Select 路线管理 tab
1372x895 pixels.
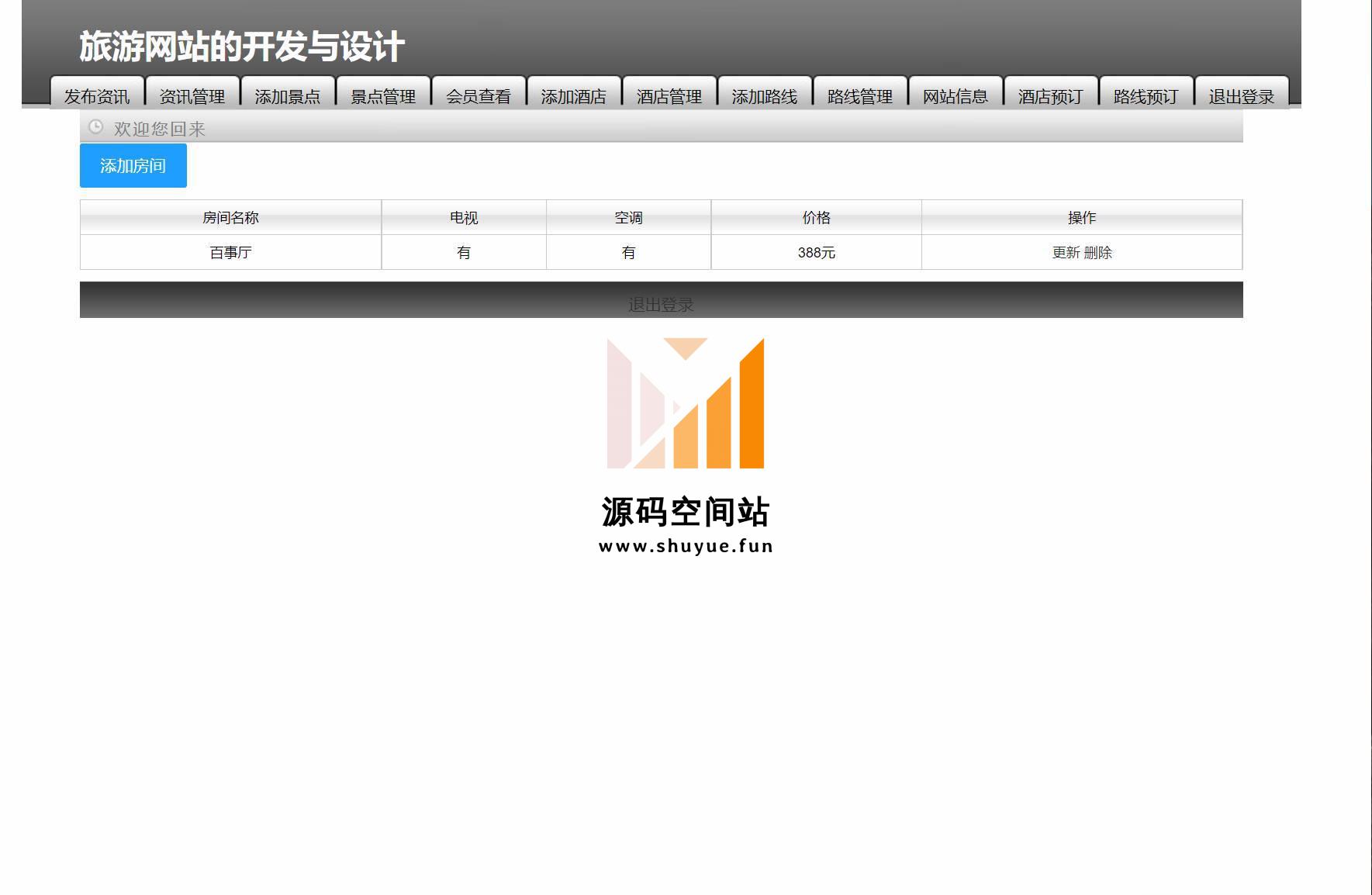coord(860,93)
